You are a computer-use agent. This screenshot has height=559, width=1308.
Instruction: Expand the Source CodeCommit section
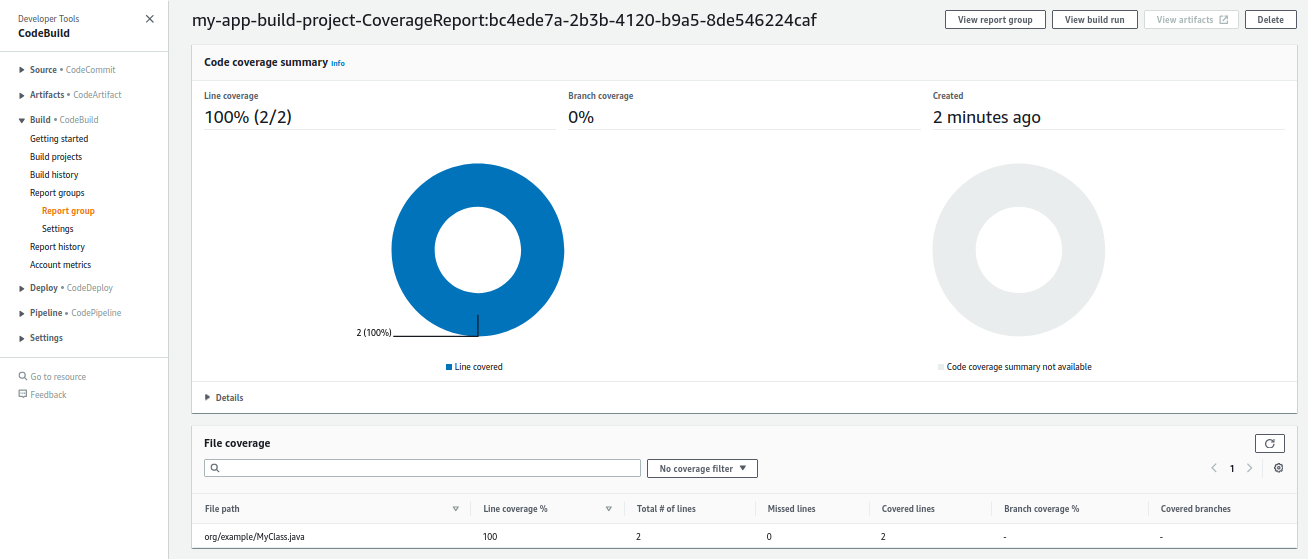pos(21,70)
